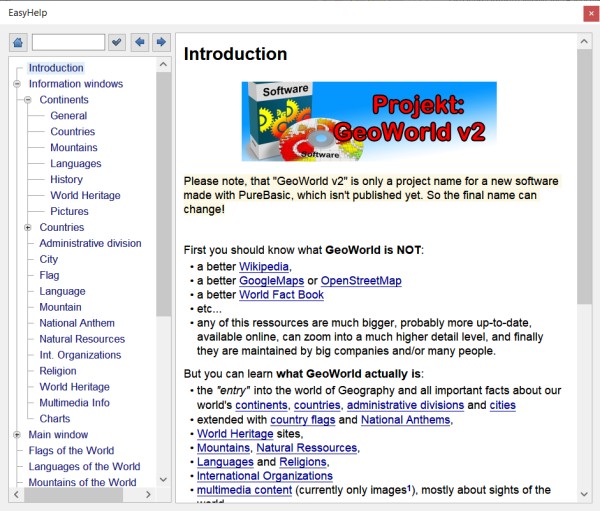This screenshot has height=511, width=600.
Task: Collapse the Information windows node
Action: 17,84
